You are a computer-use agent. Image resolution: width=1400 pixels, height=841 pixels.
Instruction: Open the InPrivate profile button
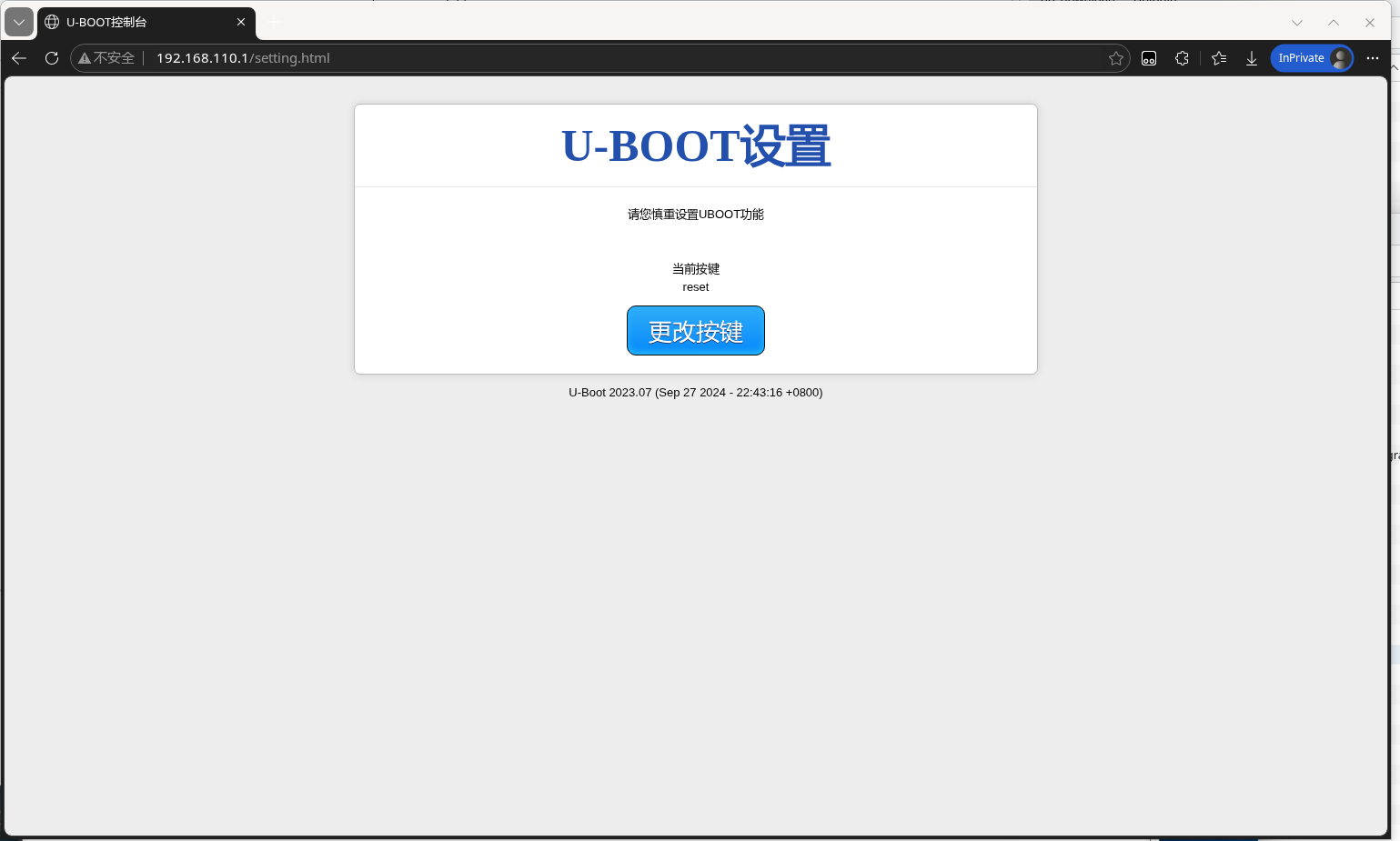coord(1311,57)
